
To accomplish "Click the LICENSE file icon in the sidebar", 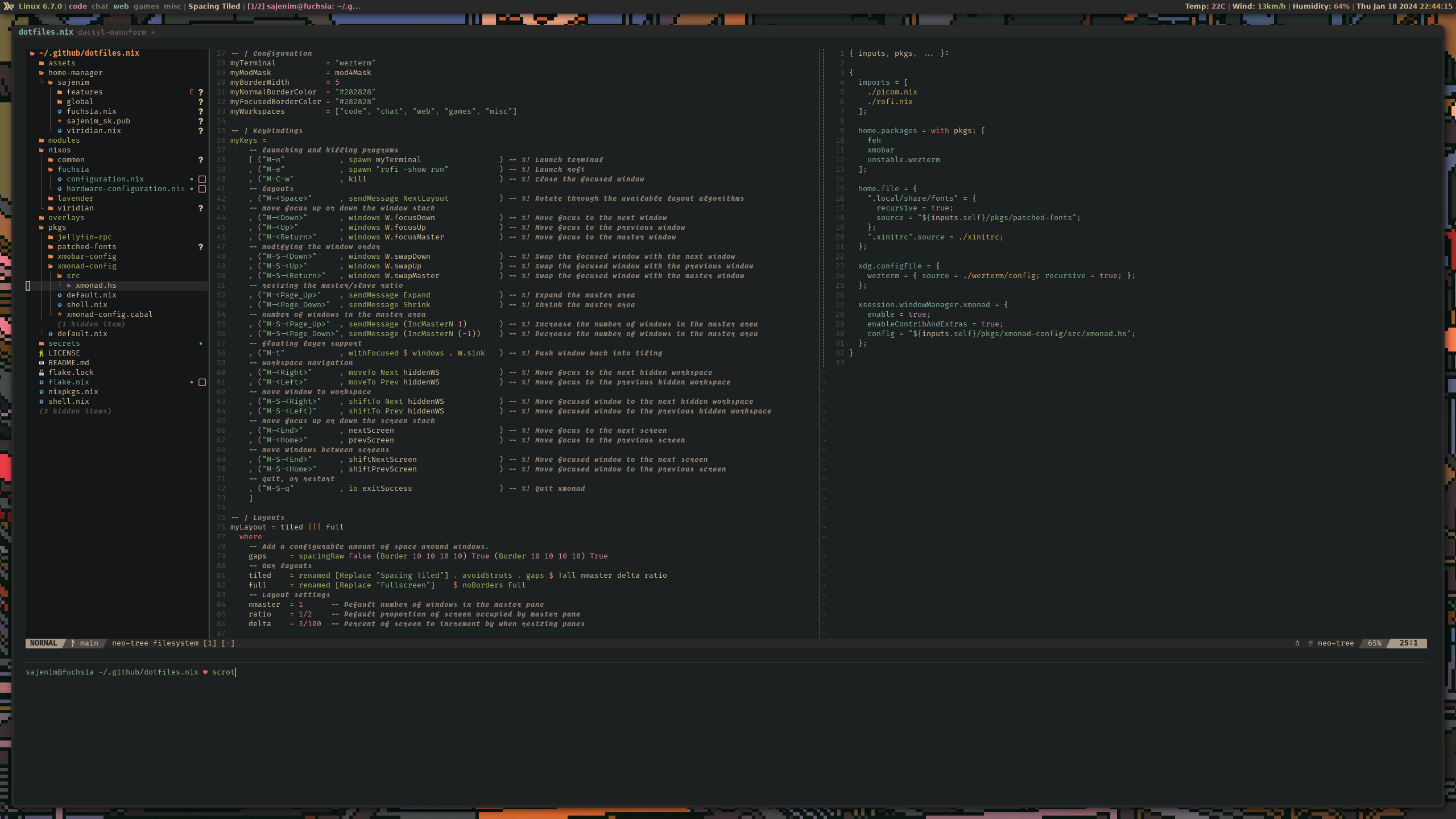I will 42,353.
